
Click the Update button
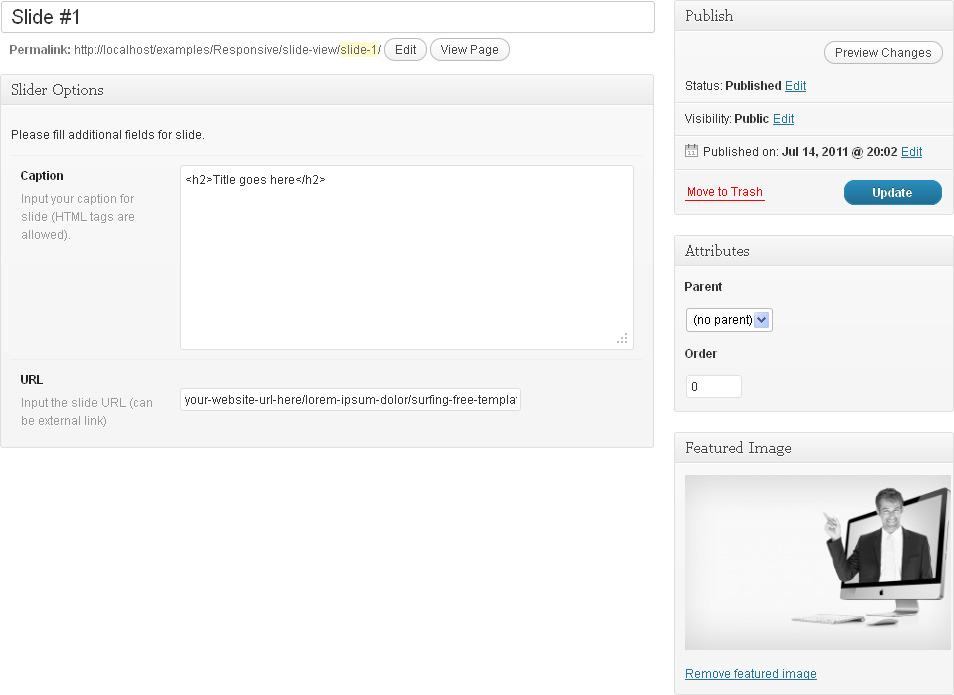click(x=892, y=193)
